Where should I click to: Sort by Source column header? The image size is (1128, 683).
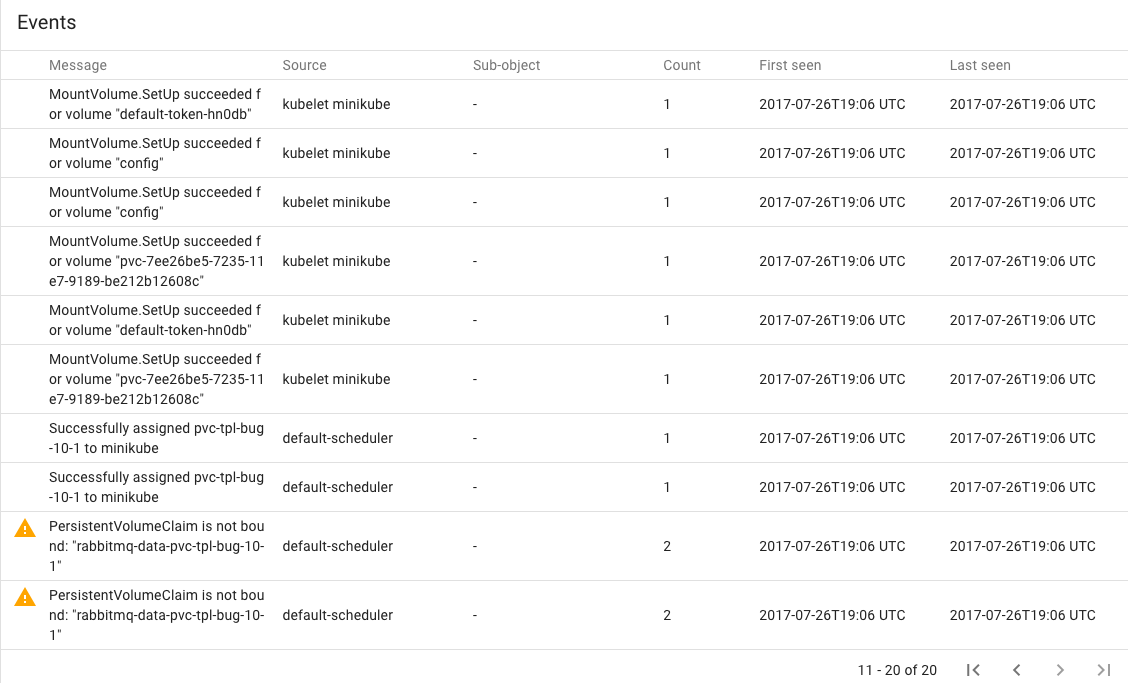point(304,65)
